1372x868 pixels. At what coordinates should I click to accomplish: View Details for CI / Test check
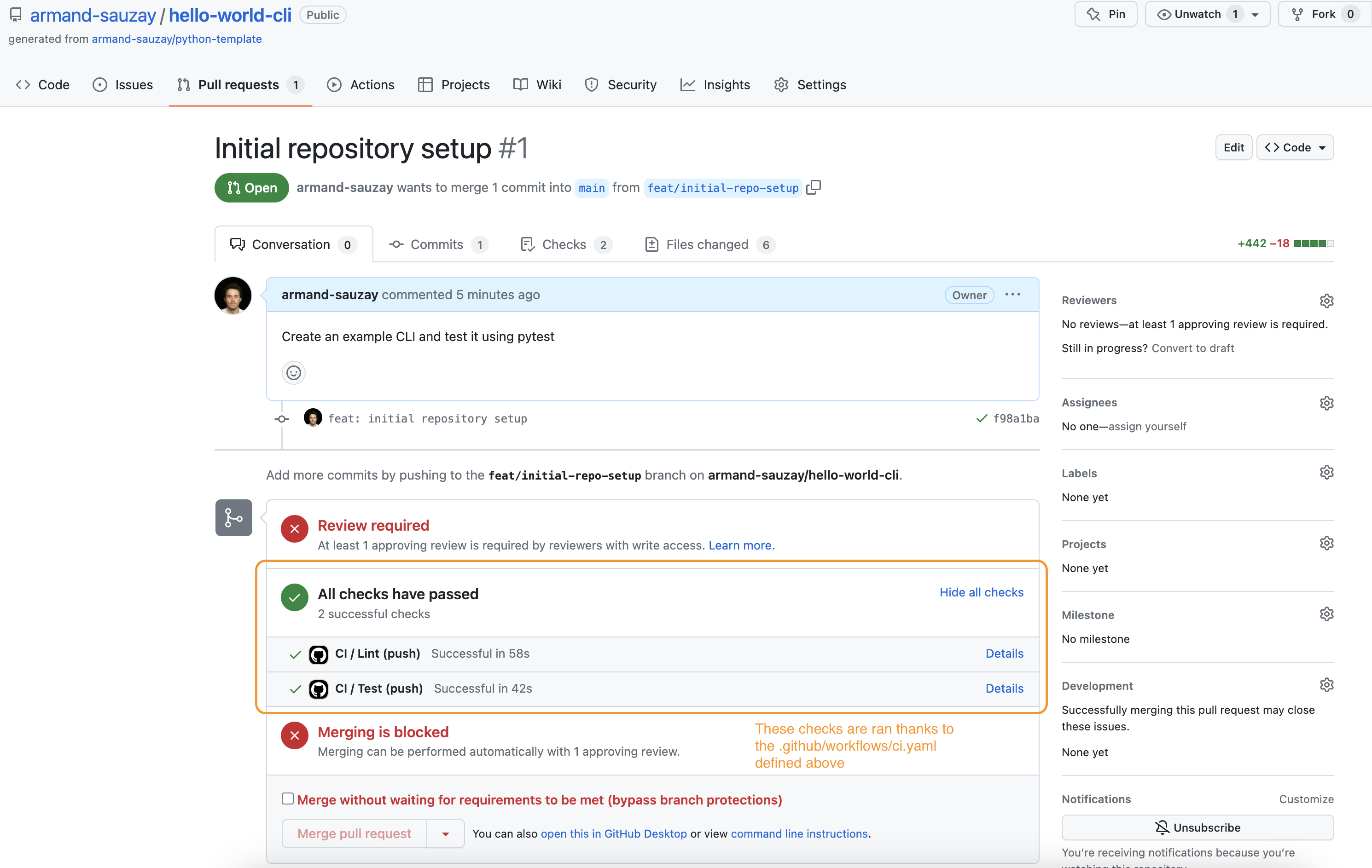pyautogui.click(x=1005, y=689)
